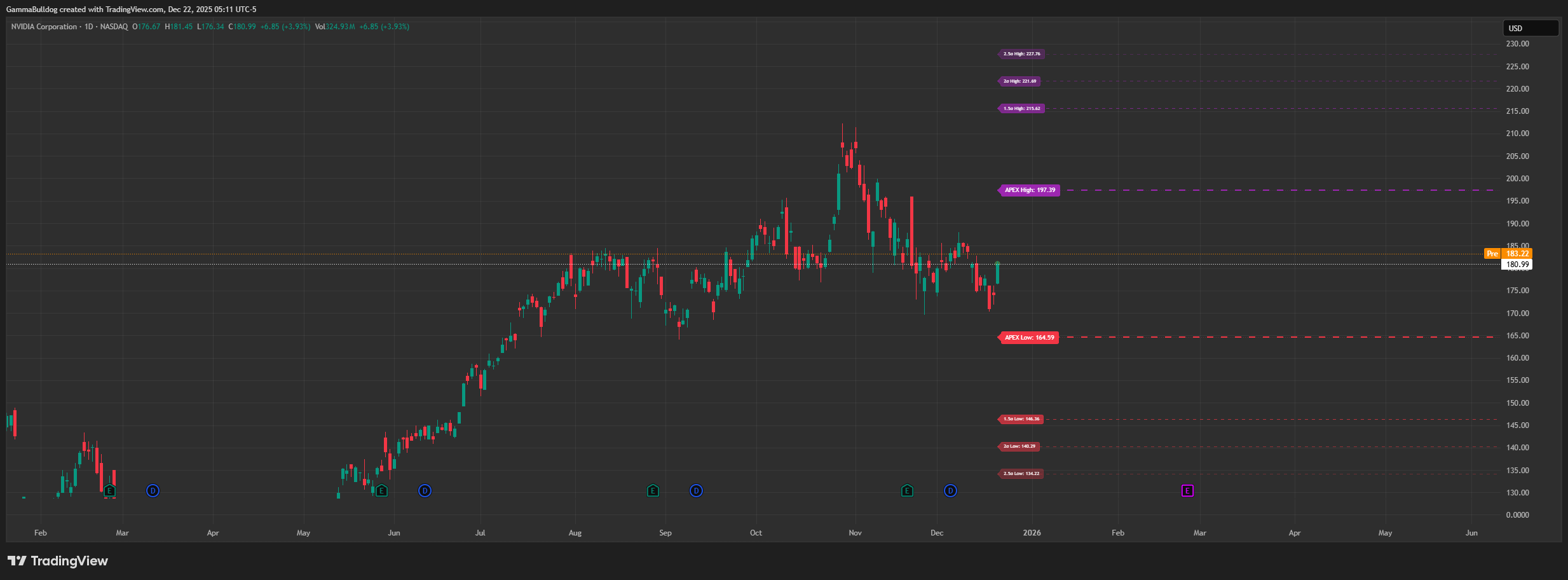1568x580 pixels.
Task: Click the 160.00 price axis tick
Action: [1517, 358]
